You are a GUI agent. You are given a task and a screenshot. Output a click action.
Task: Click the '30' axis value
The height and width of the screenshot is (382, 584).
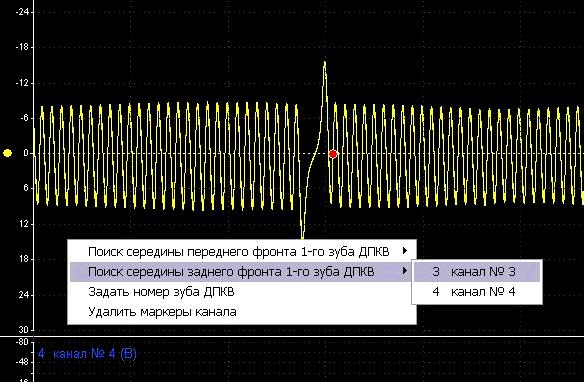click(23, 330)
